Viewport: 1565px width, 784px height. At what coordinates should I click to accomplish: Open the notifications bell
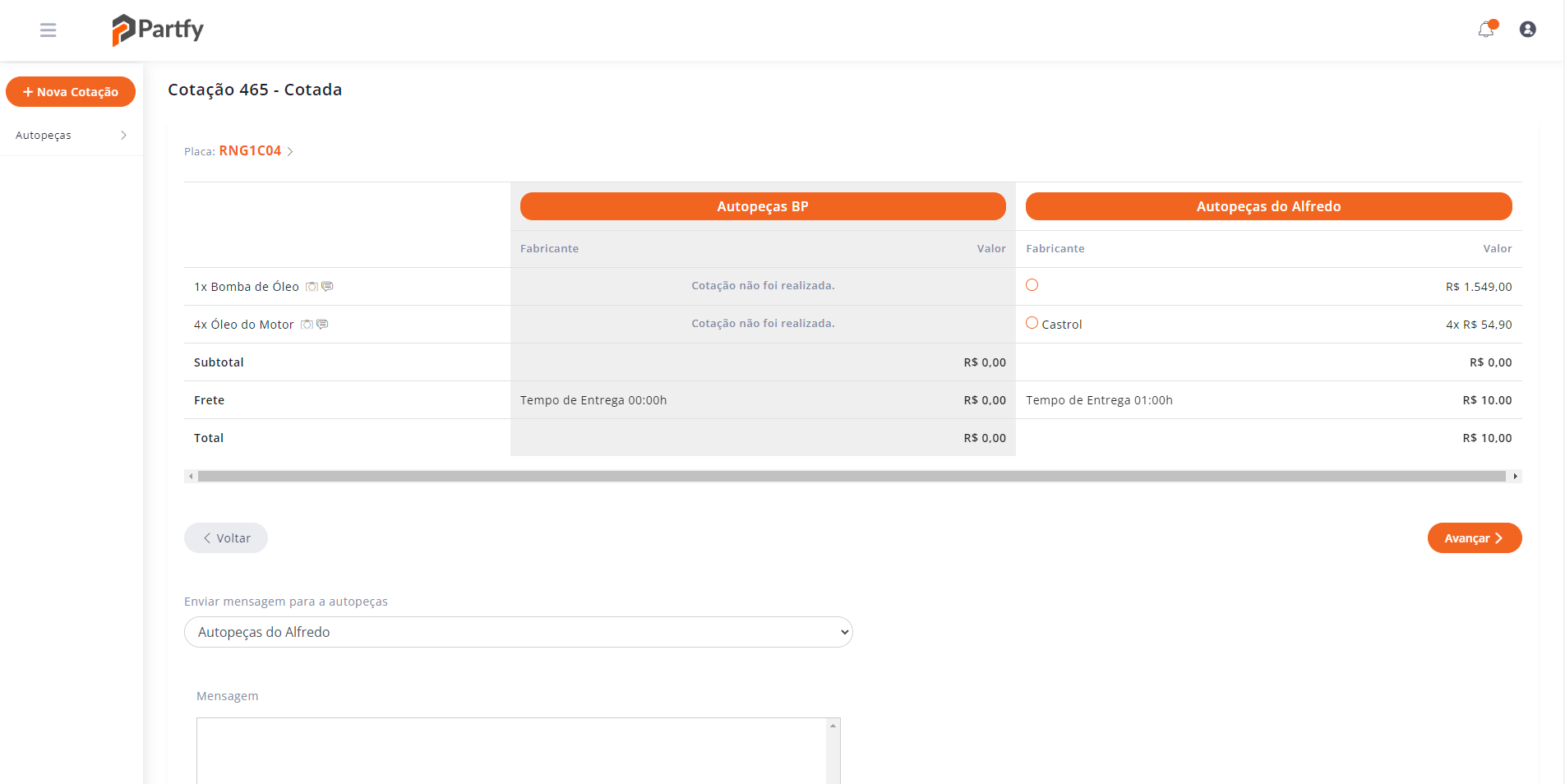1485,30
